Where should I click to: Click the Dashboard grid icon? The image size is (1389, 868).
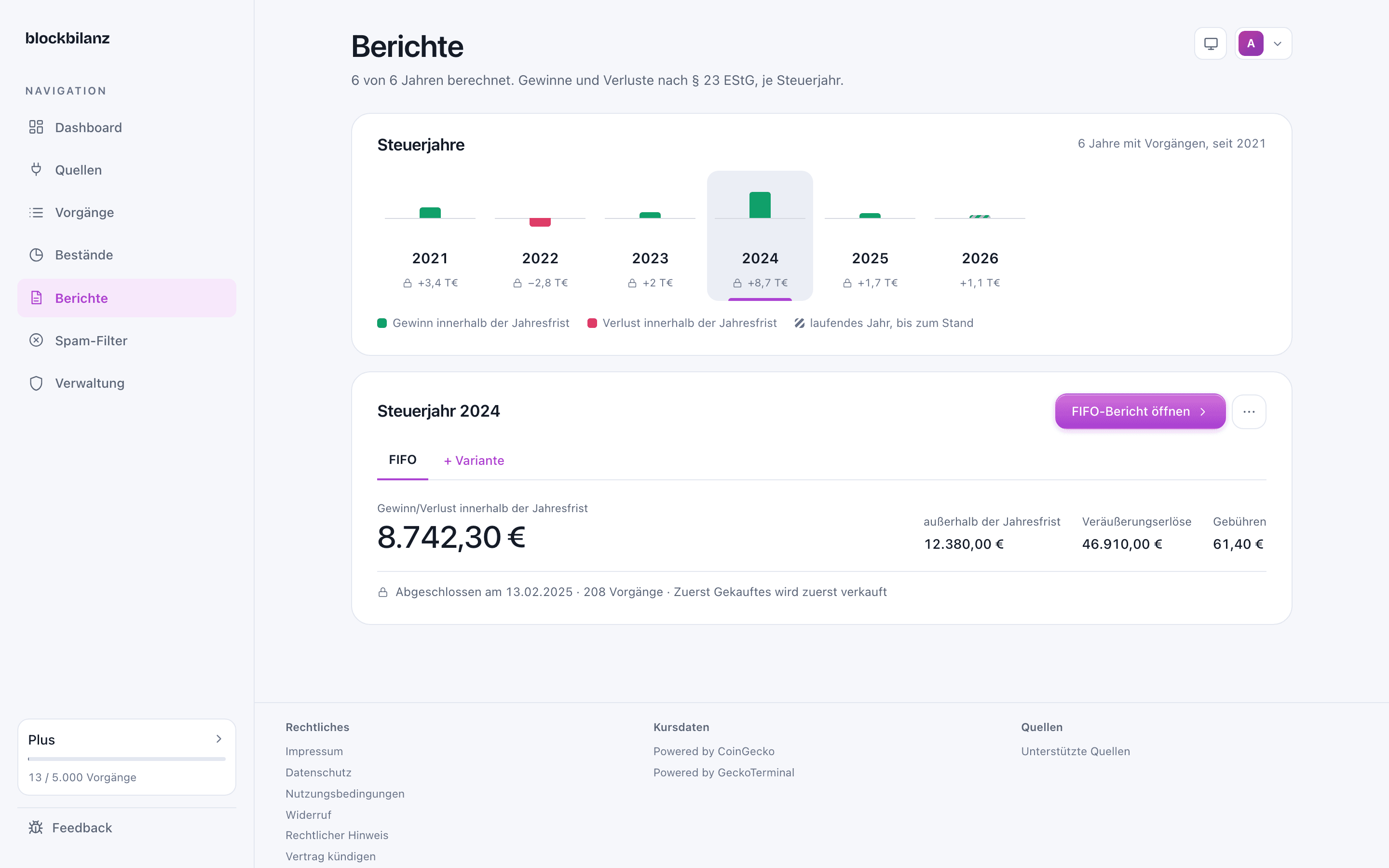[x=36, y=127]
